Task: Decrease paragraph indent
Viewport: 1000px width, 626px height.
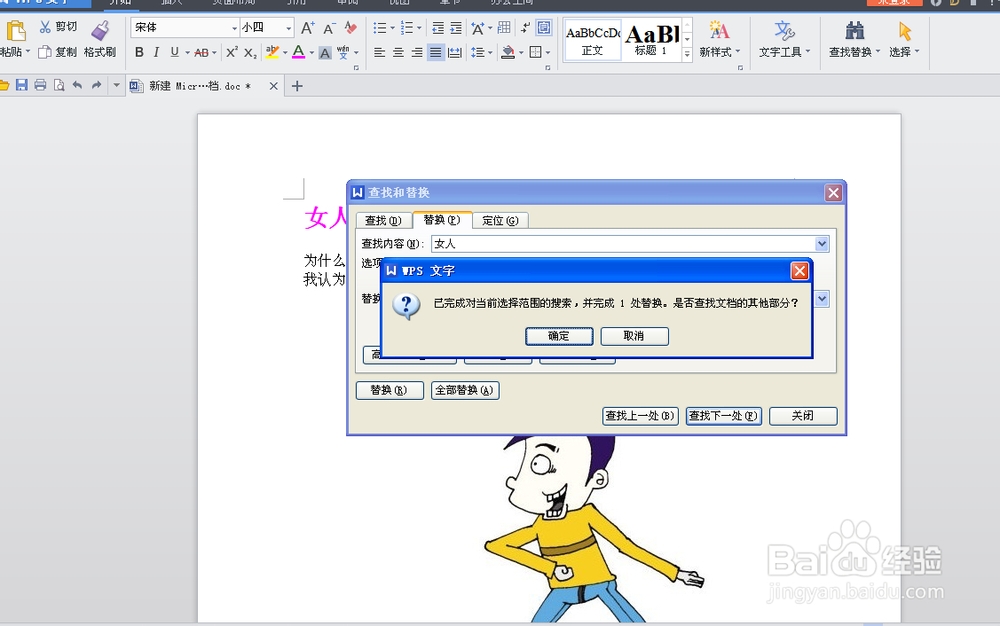Action: click(x=438, y=28)
